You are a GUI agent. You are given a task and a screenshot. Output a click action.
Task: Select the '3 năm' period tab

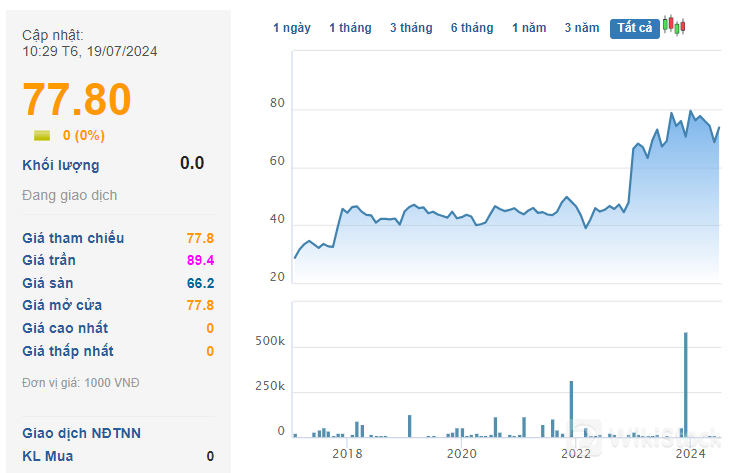581,28
